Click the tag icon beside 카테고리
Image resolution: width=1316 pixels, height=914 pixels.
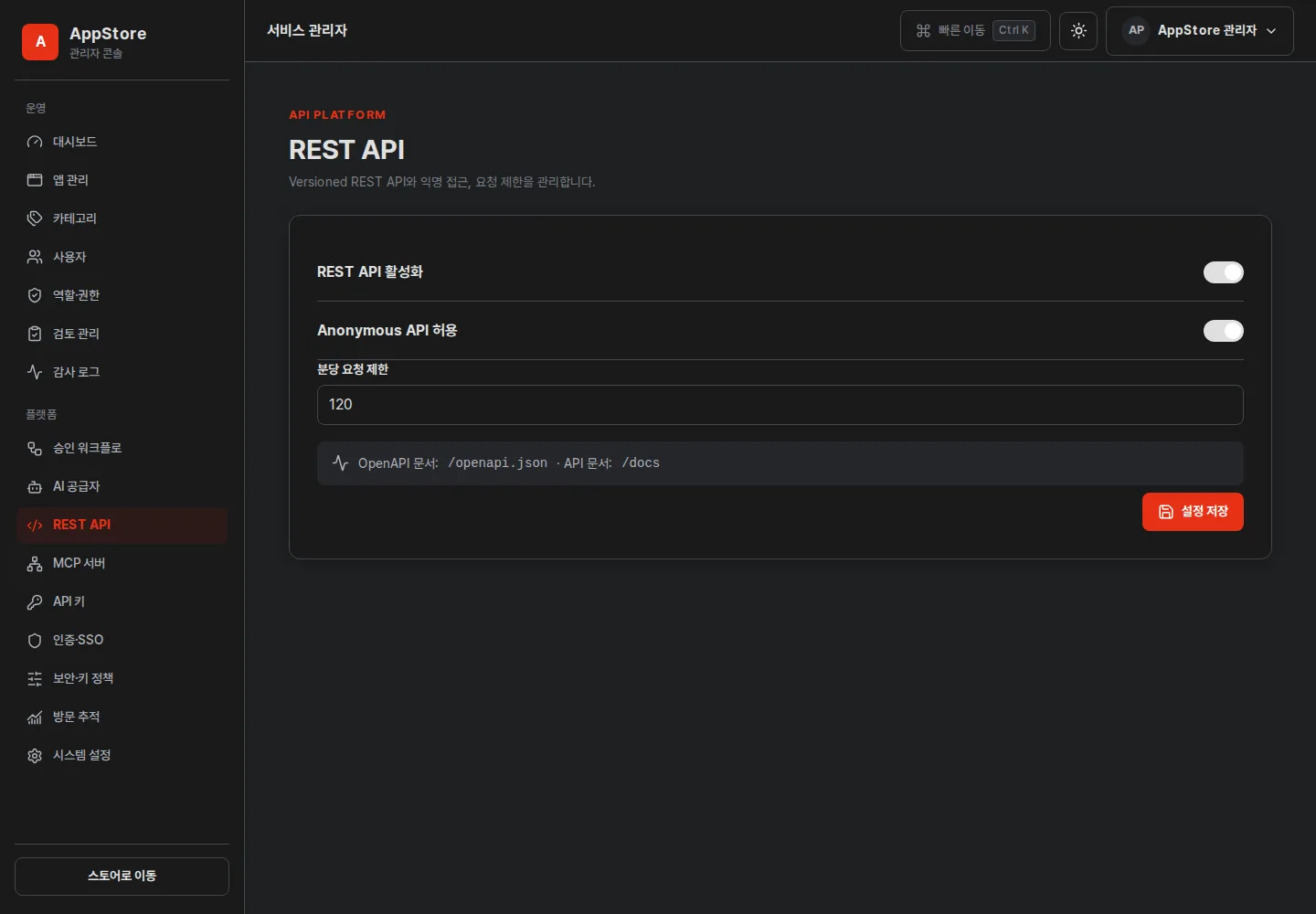pos(35,218)
